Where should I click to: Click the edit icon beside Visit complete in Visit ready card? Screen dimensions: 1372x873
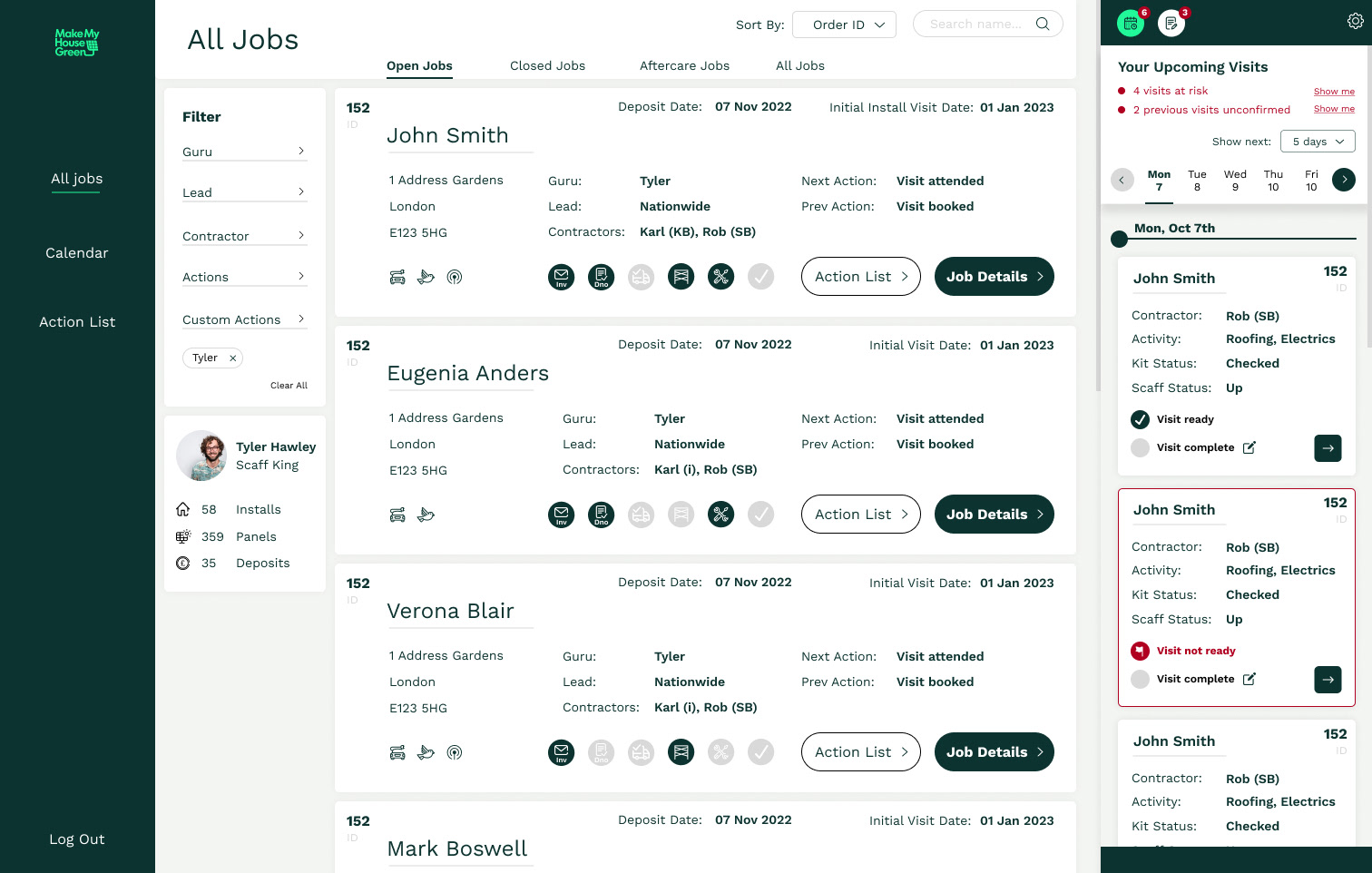(x=1249, y=447)
